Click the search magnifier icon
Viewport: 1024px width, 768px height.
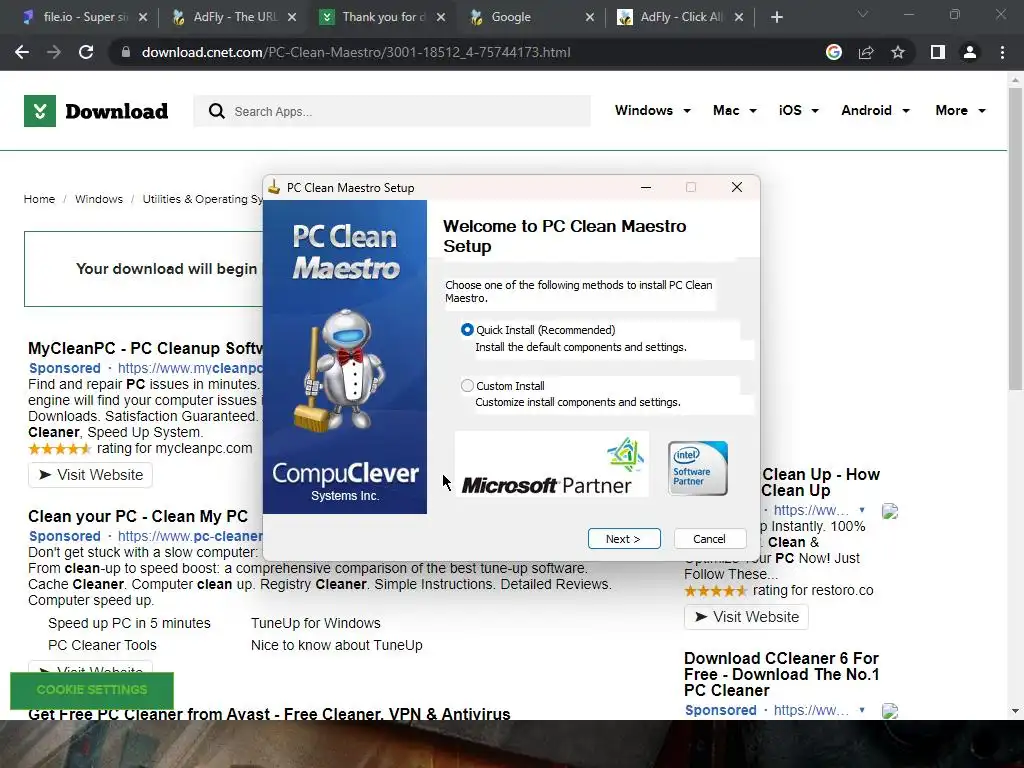pyautogui.click(x=217, y=111)
